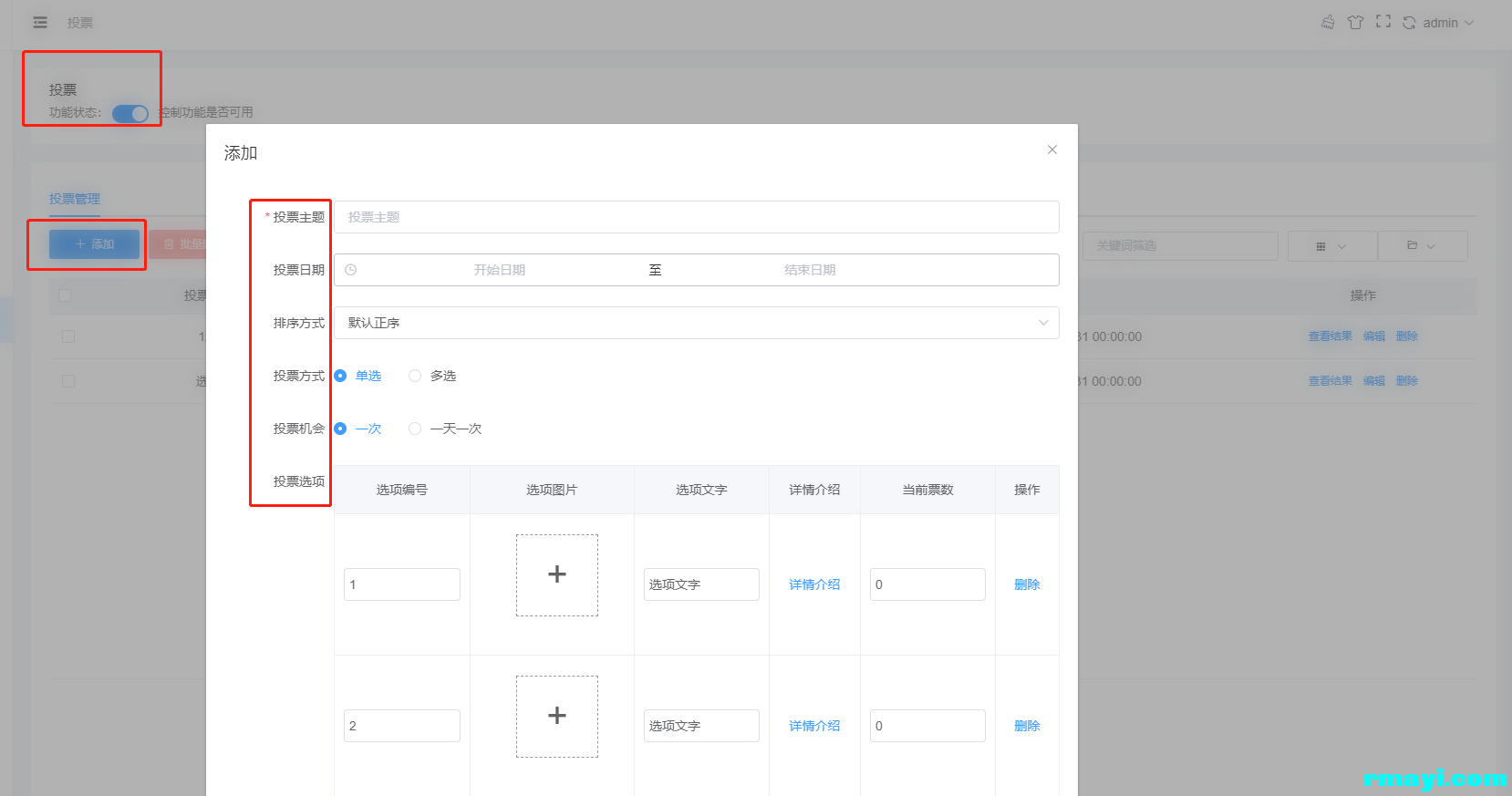The height and width of the screenshot is (796, 1512).
Task: Select the 一次 vote chance radio
Action: click(x=357, y=429)
